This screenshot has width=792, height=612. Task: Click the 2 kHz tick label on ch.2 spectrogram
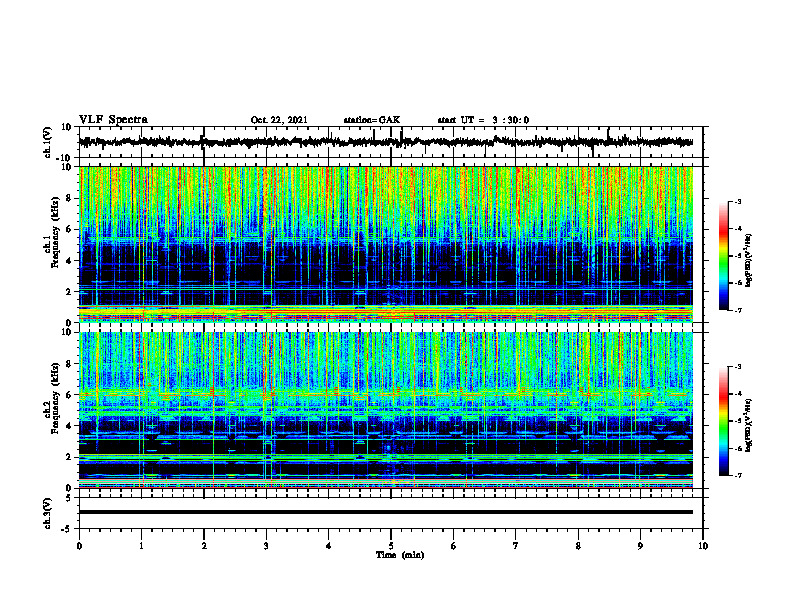70,457
